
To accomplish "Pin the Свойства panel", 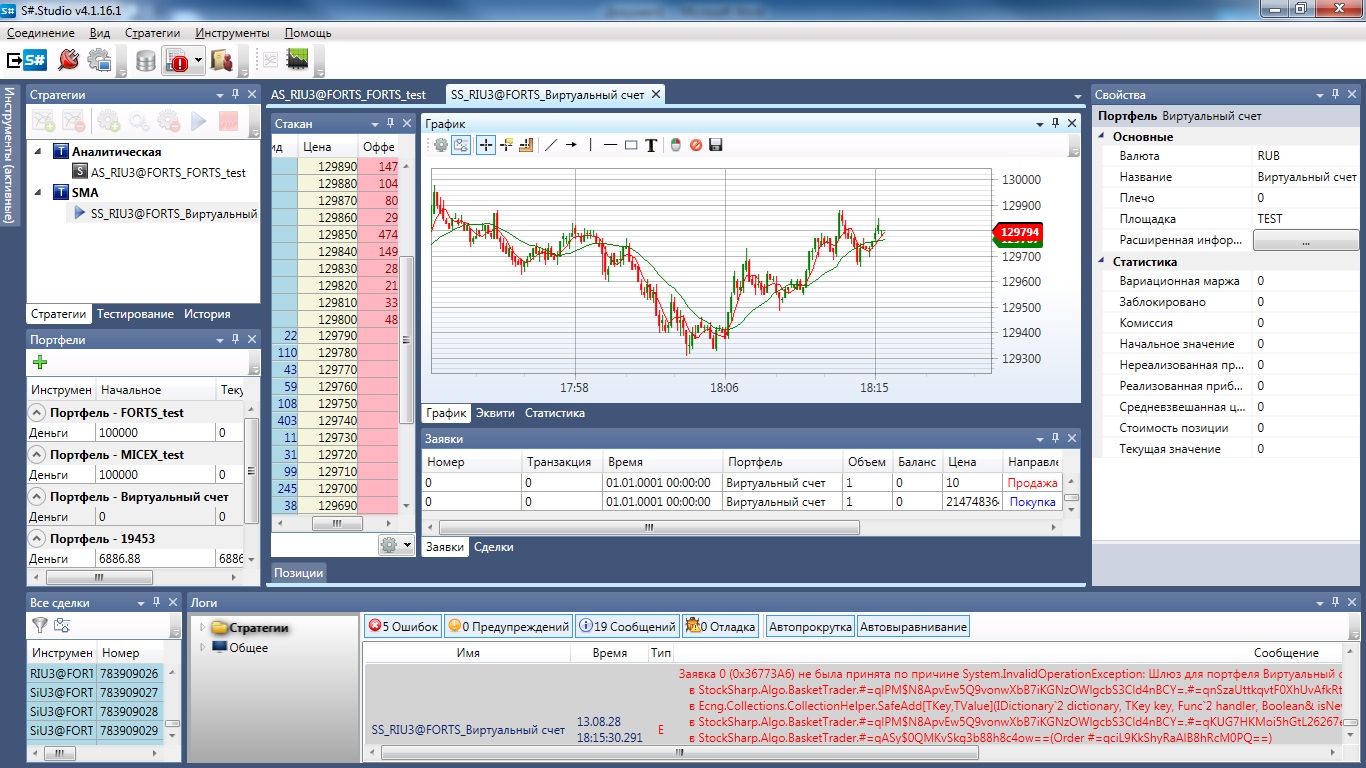I will pos(1335,94).
